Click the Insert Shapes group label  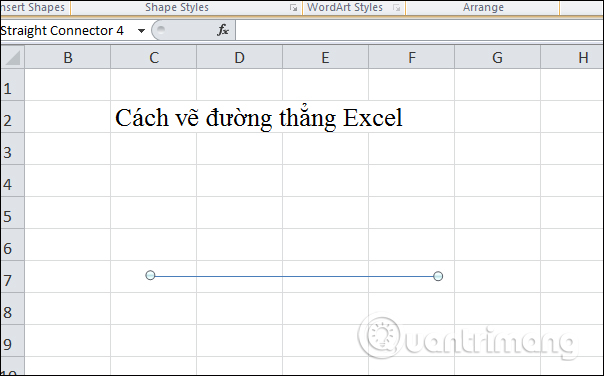(x=33, y=7)
